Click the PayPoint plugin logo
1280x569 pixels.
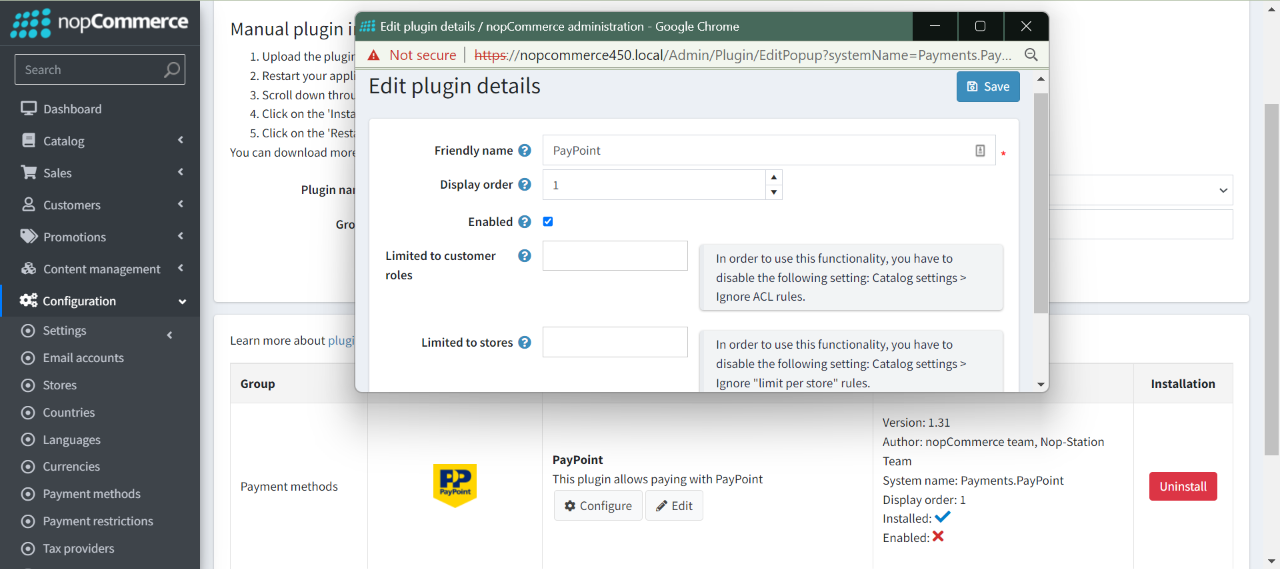(x=455, y=486)
